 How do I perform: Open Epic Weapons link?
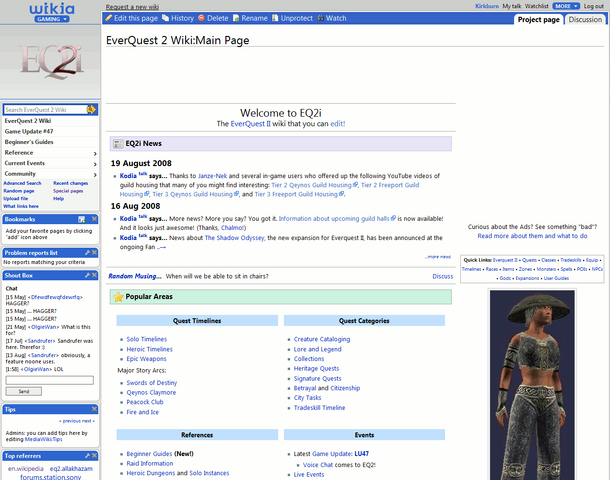(146, 359)
